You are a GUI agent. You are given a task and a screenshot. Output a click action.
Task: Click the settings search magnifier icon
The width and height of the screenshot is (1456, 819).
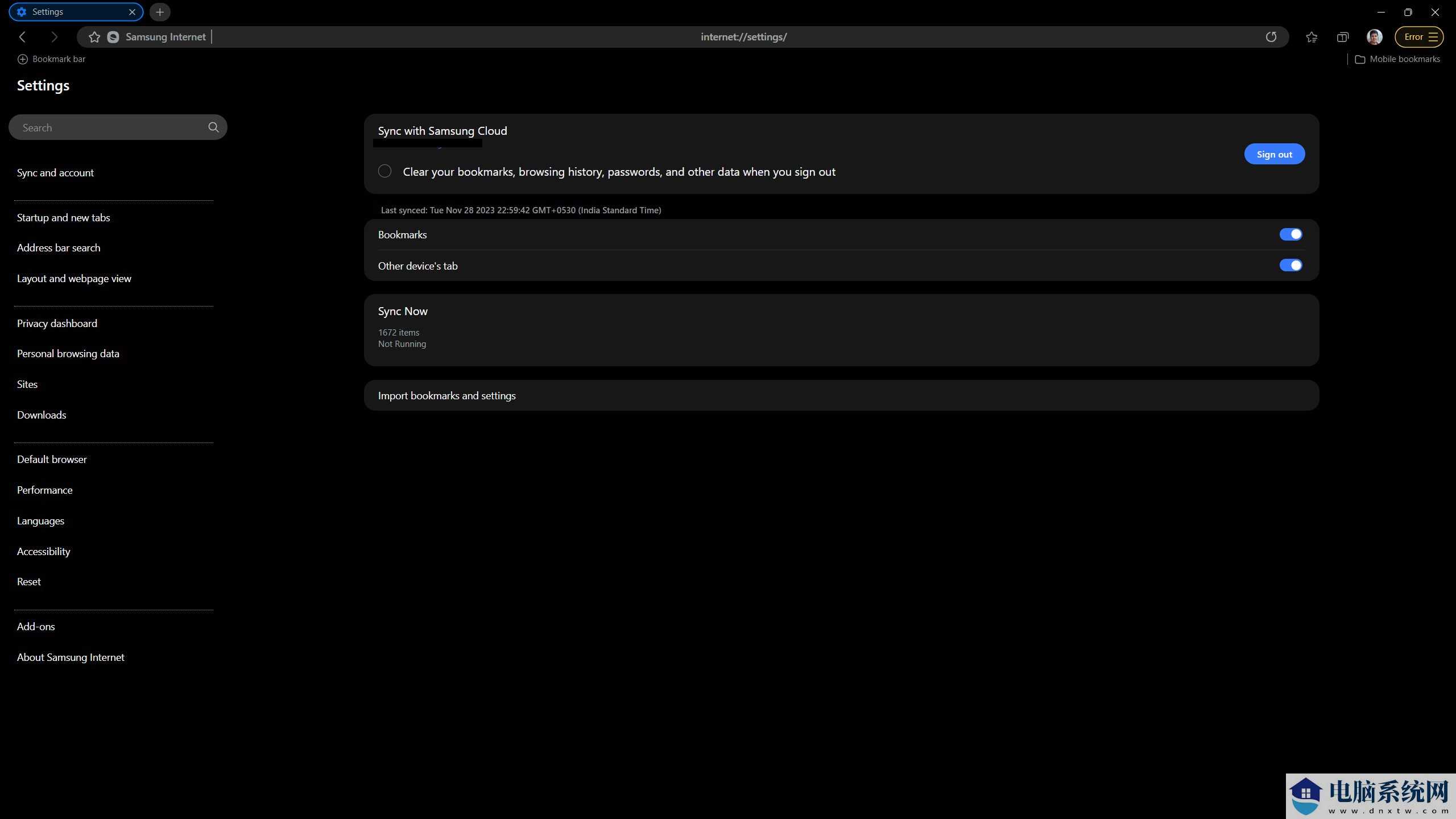(x=213, y=127)
